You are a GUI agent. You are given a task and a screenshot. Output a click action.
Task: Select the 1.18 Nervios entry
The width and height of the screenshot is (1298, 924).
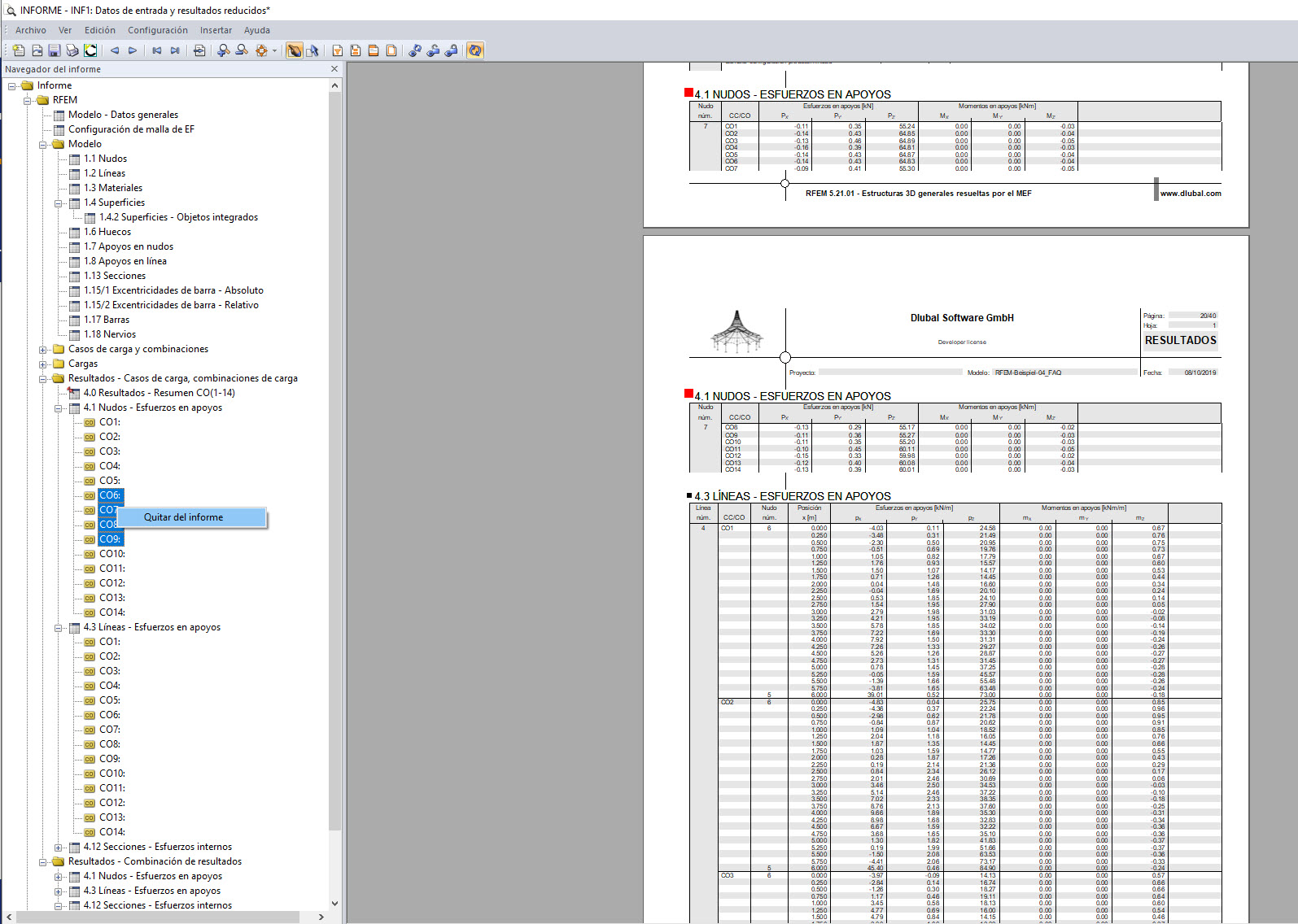(x=110, y=334)
